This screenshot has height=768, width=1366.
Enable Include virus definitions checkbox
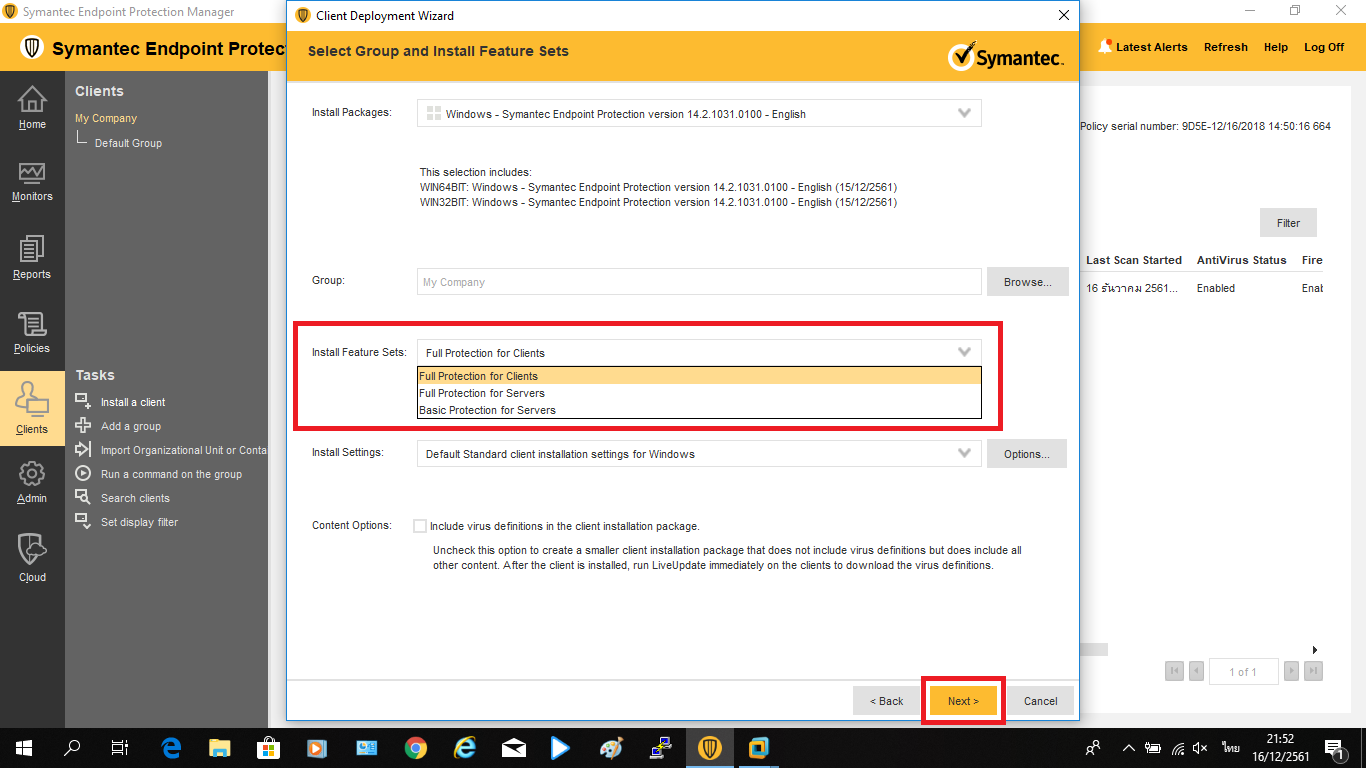(420, 526)
